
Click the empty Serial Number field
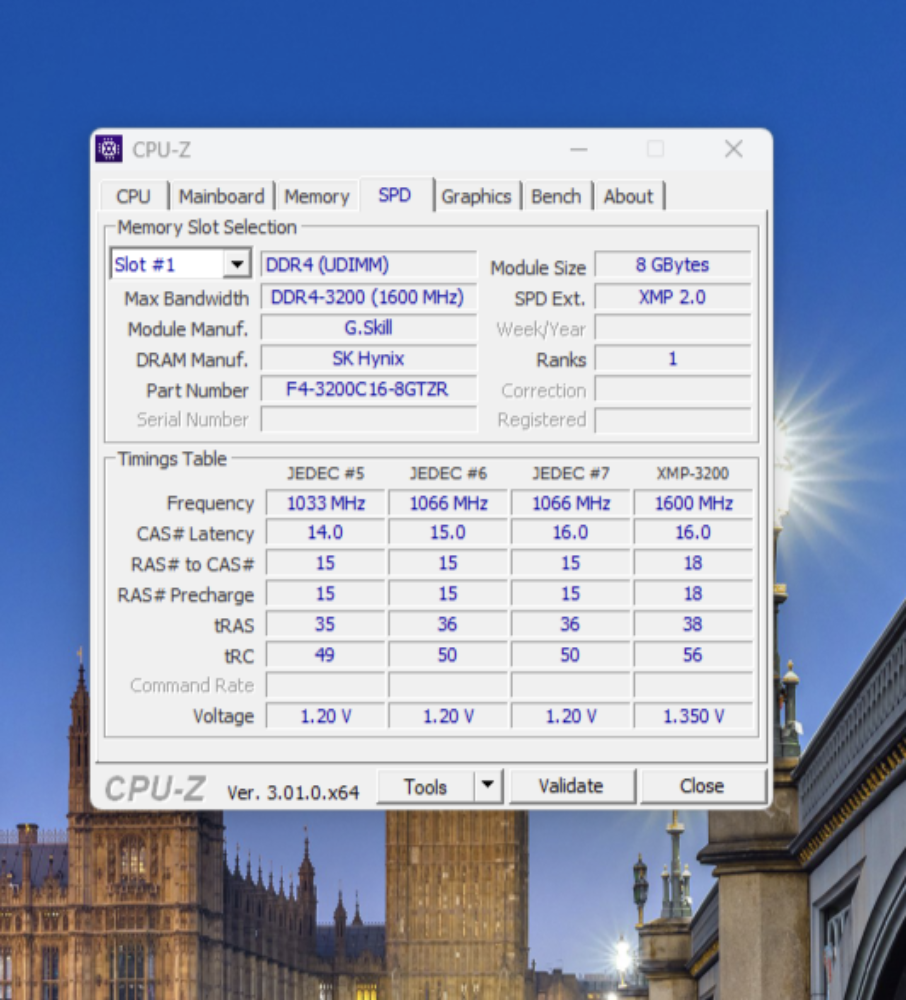[x=369, y=420]
